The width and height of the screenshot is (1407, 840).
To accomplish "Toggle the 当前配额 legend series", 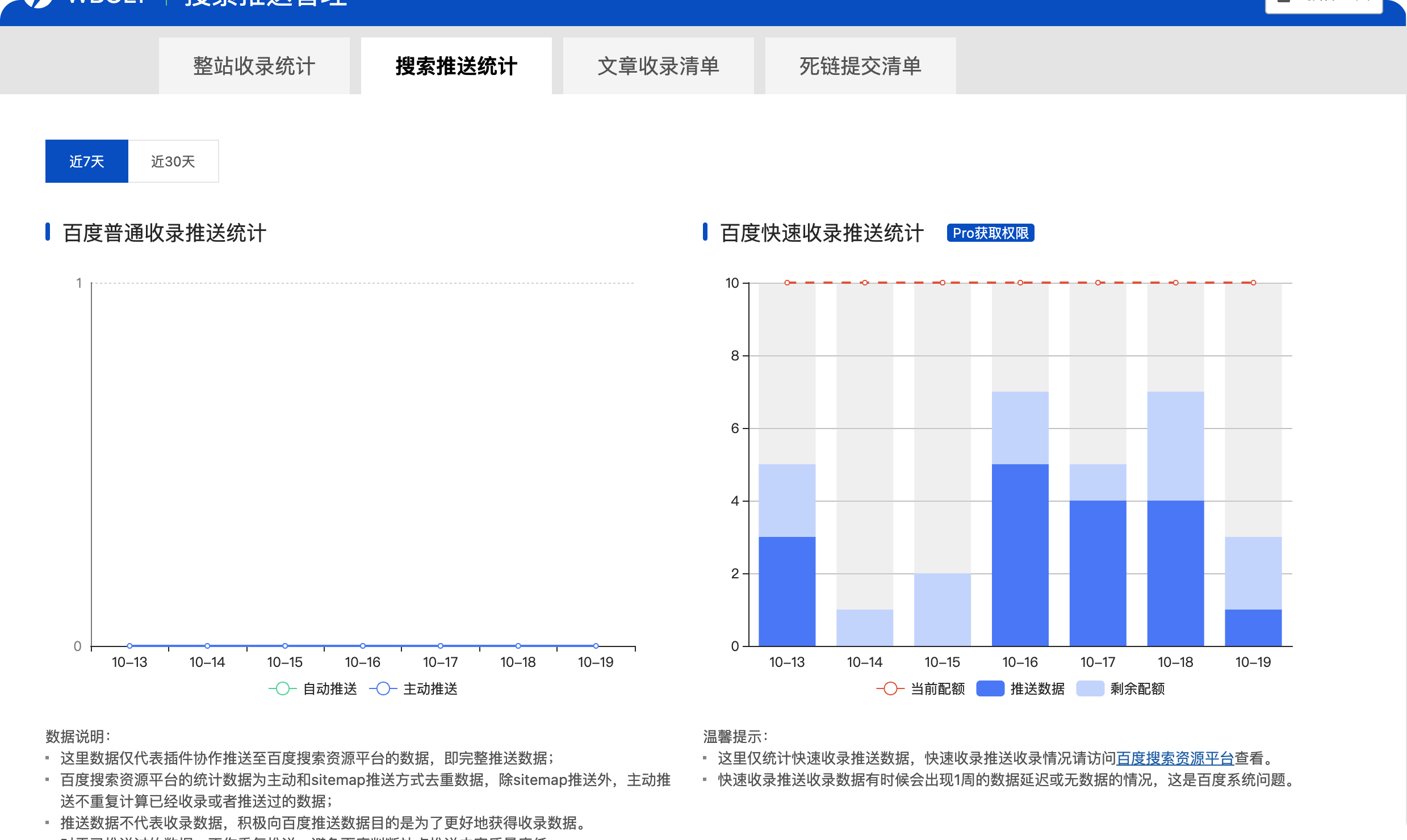I will (920, 688).
